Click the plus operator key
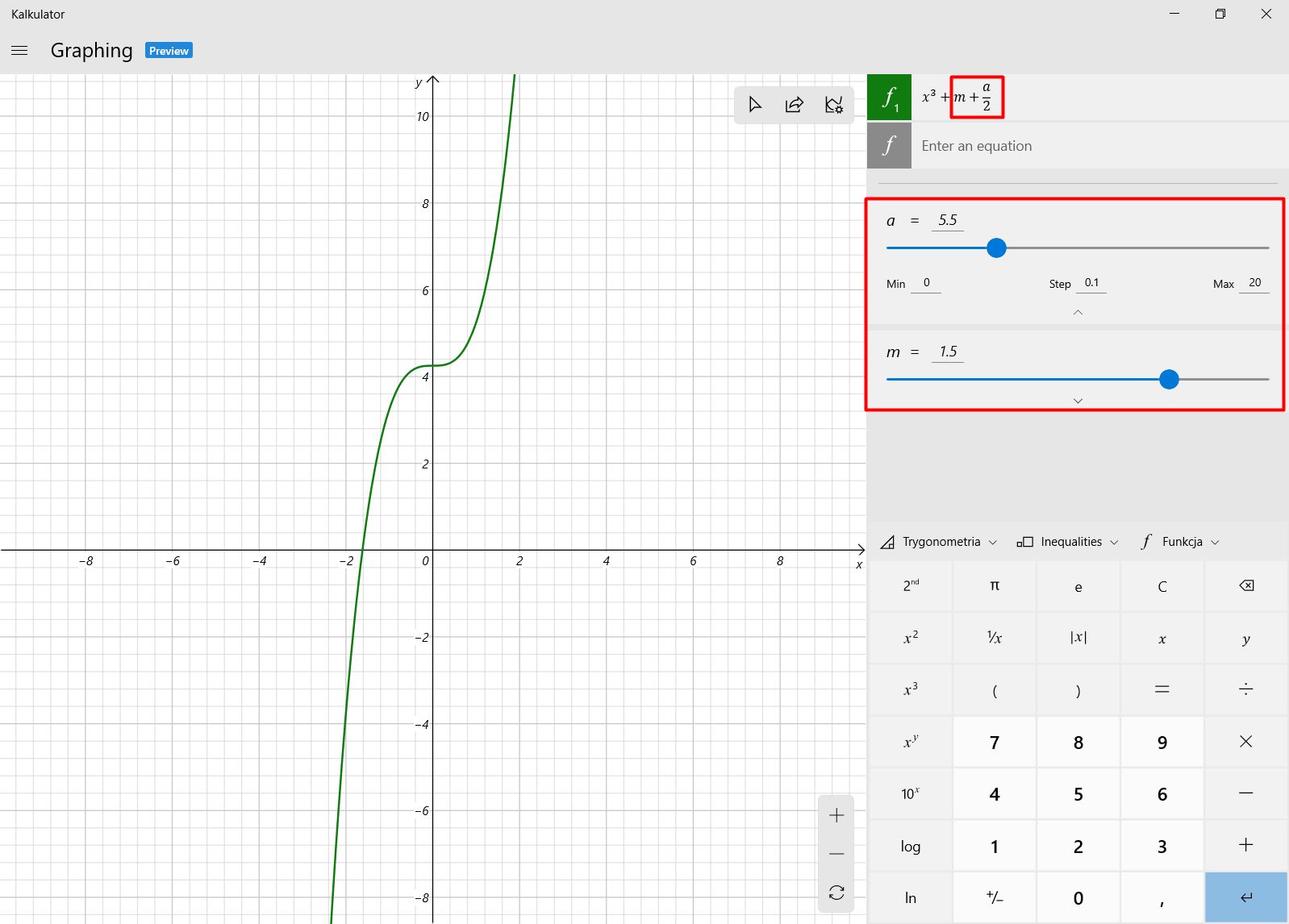The image size is (1289, 924). [x=1246, y=846]
